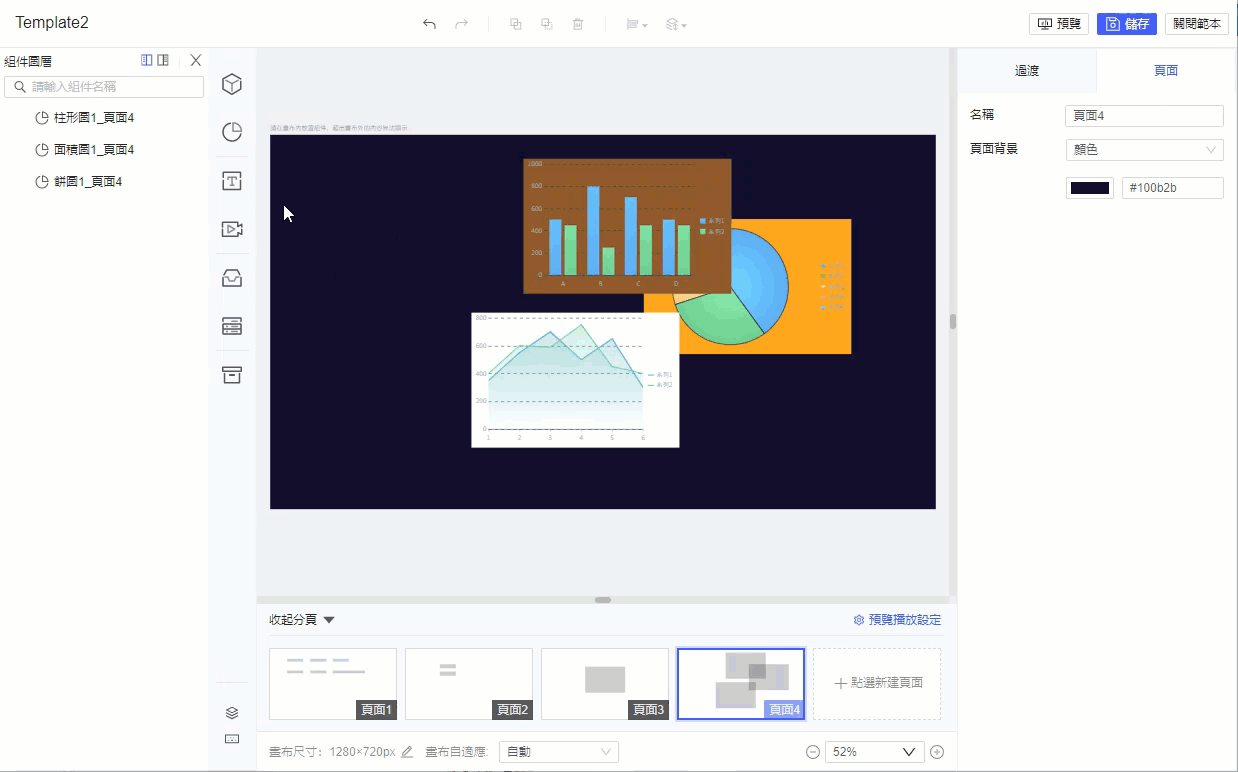Open the text component category
Viewport: 1238px width, 772px height.
coord(232,181)
